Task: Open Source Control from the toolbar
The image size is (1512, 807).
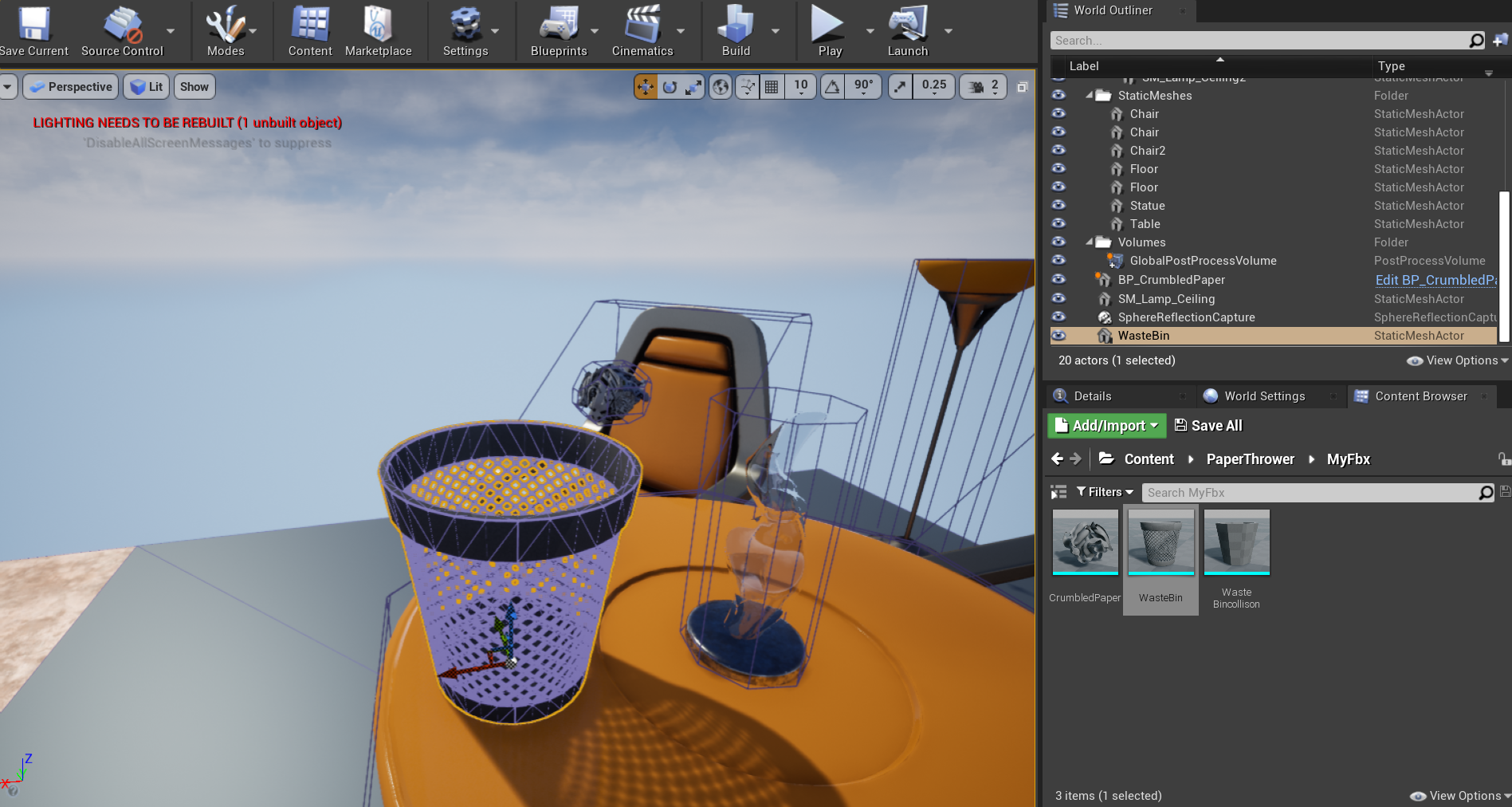Action: (122, 31)
